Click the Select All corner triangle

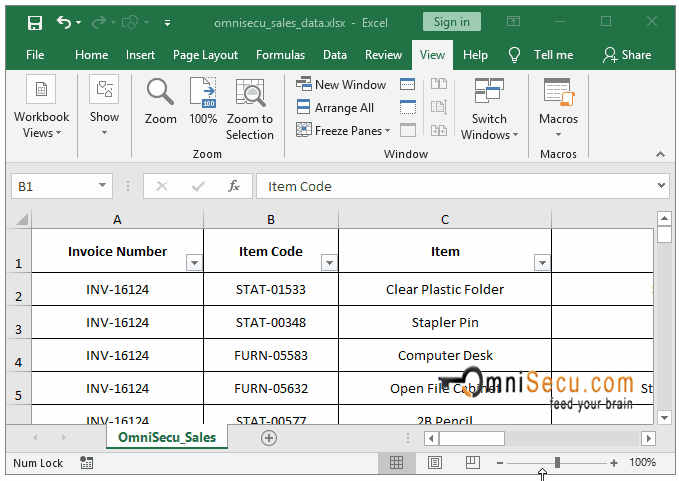(x=22, y=220)
